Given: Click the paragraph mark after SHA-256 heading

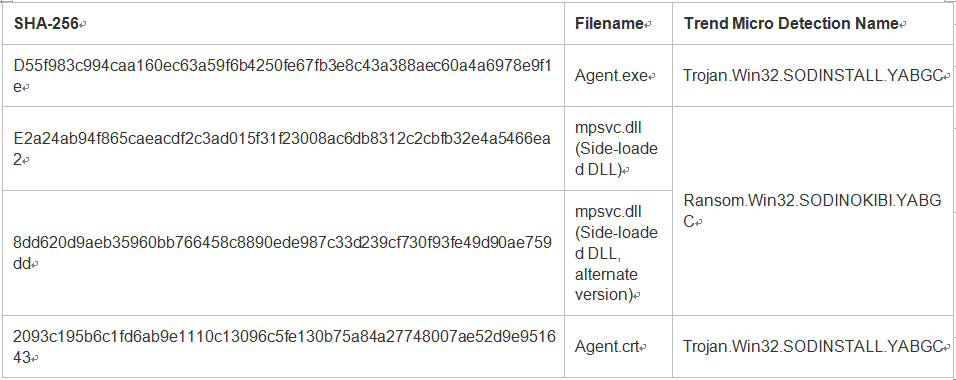Looking at the screenshot, I should (x=83, y=25).
